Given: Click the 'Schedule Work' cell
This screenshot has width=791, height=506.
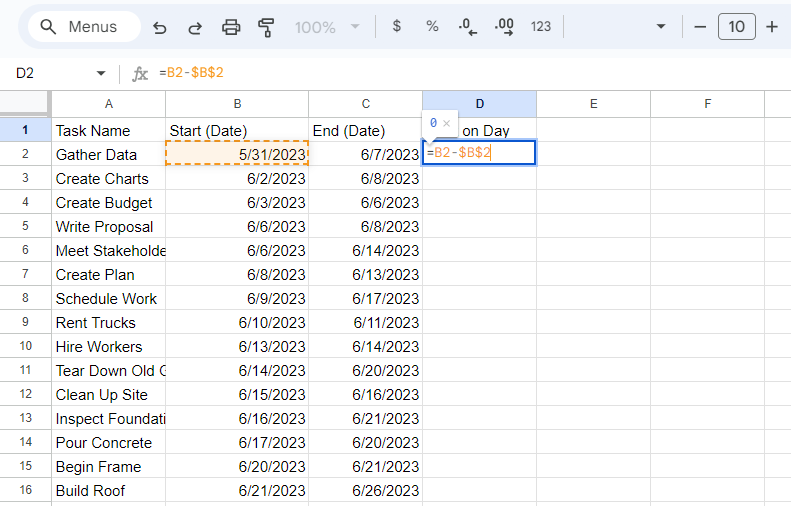Looking at the screenshot, I should click(x=108, y=298).
